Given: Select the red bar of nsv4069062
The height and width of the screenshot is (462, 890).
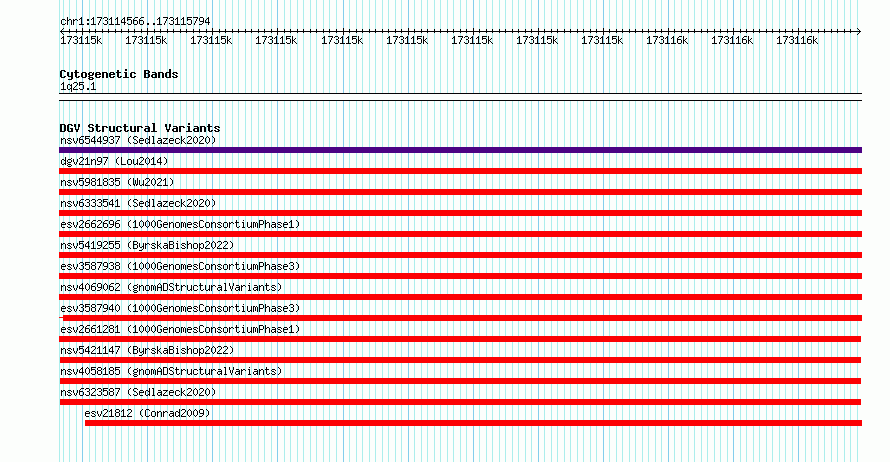Looking at the screenshot, I should click(x=460, y=297).
